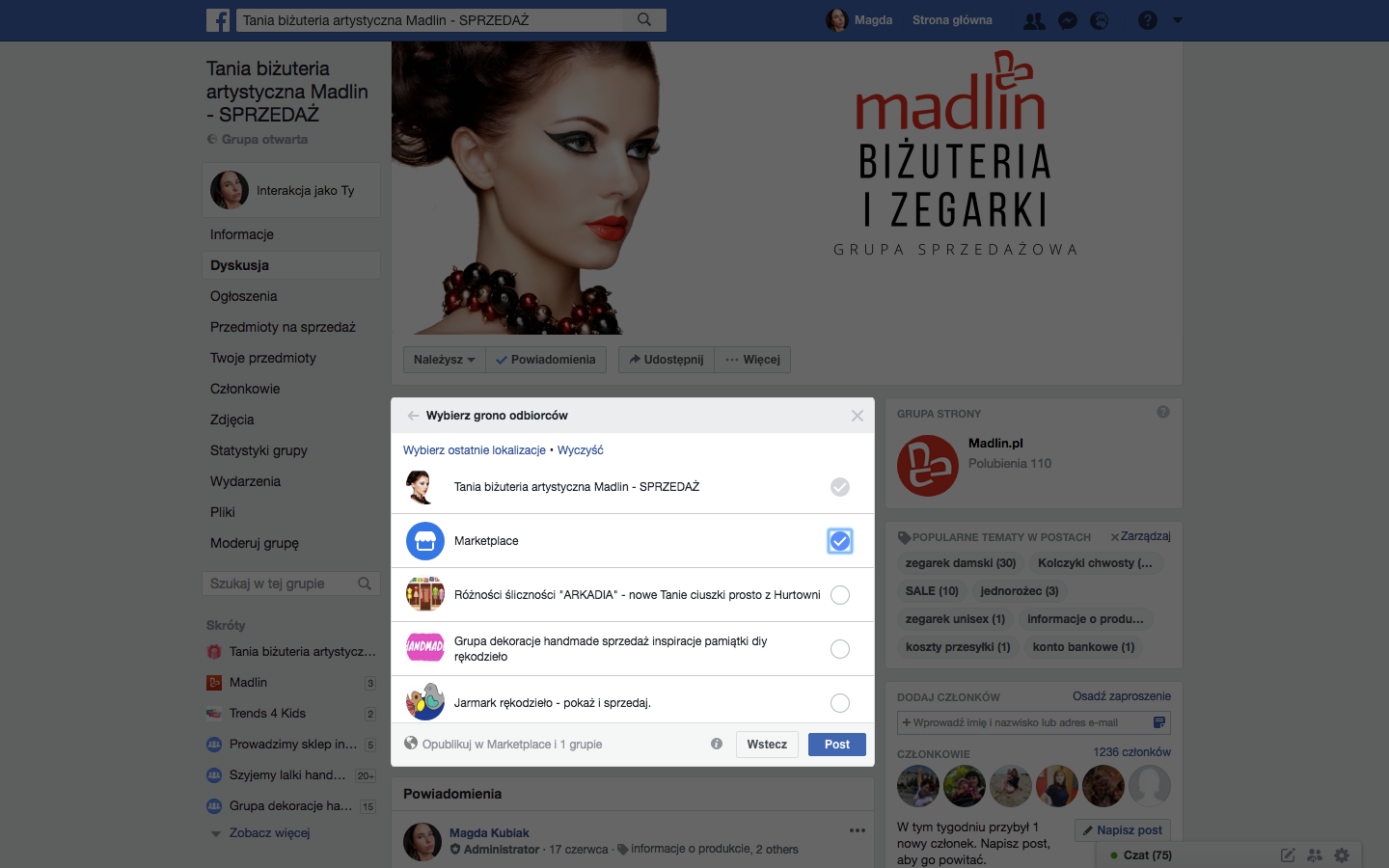Image resolution: width=1389 pixels, height=868 pixels.
Task: Open notifications globe icon
Action: [x=1100, y=20]
